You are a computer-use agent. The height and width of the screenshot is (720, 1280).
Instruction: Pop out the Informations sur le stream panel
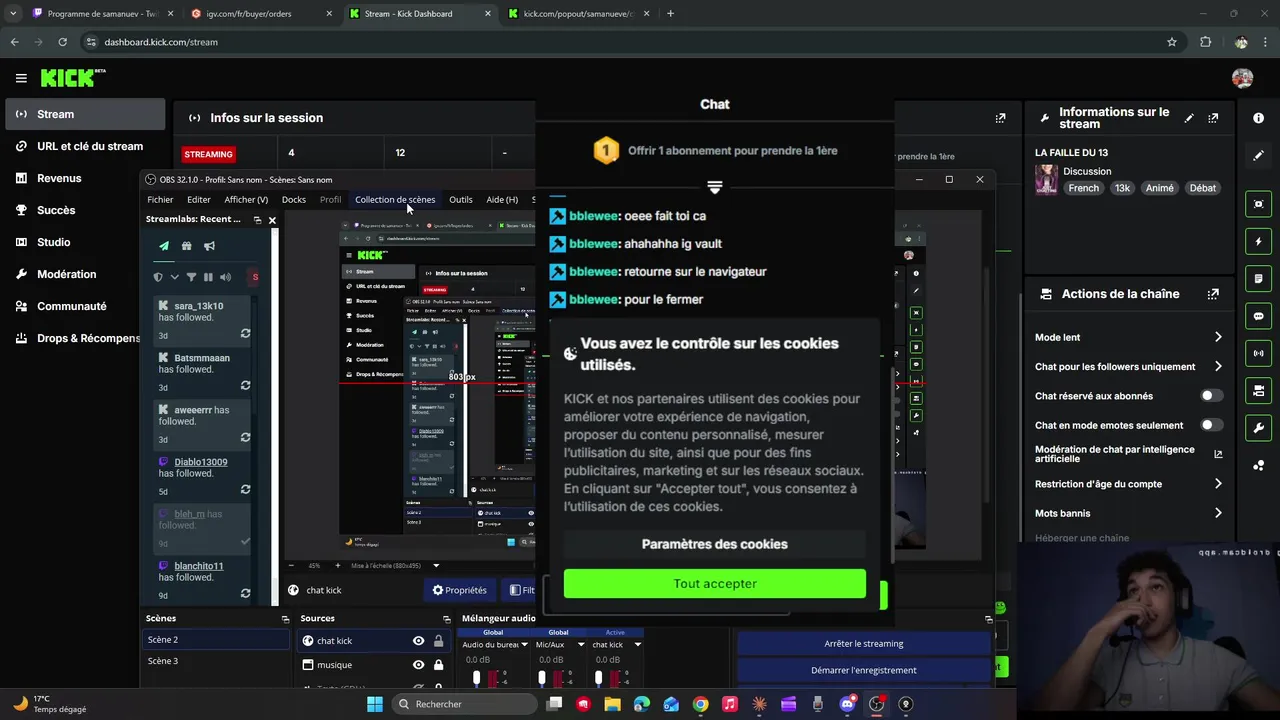coord(1213,118)
